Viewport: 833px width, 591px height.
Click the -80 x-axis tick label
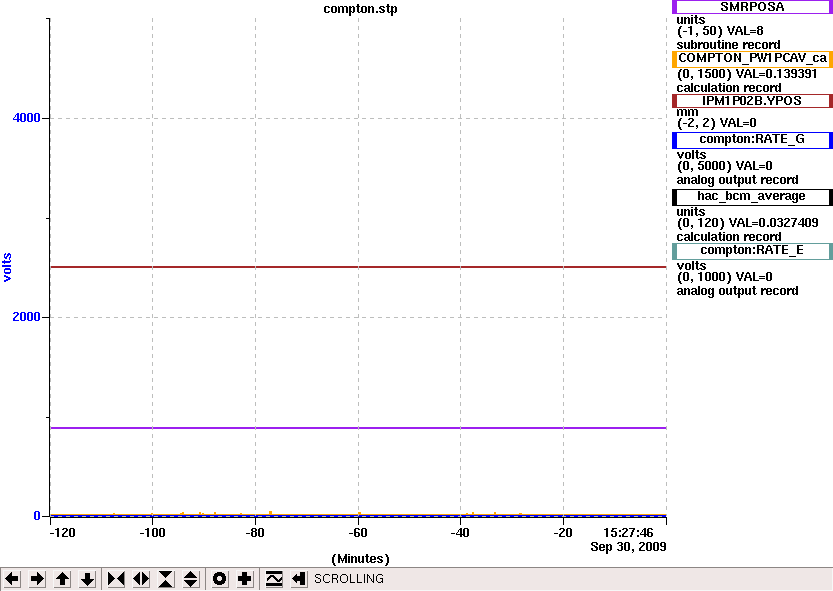(255, 533)
